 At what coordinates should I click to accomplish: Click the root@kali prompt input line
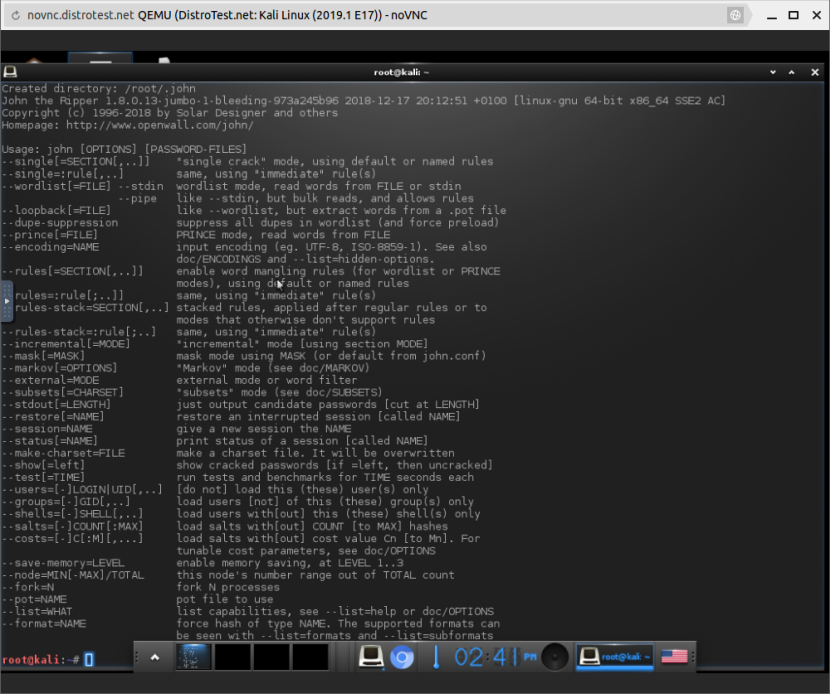click(47, 660)
